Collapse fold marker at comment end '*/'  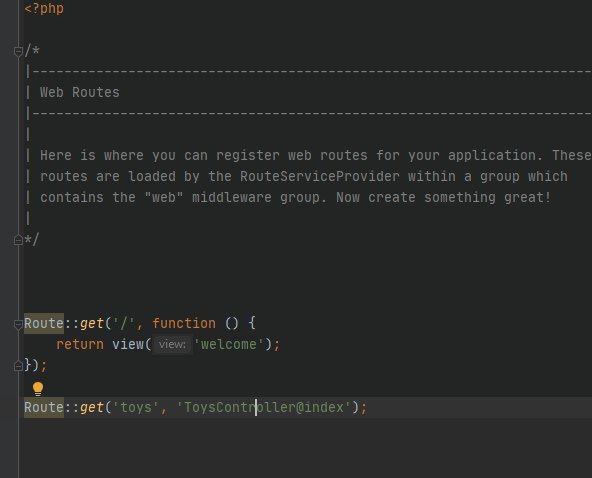tap(18, 240)
